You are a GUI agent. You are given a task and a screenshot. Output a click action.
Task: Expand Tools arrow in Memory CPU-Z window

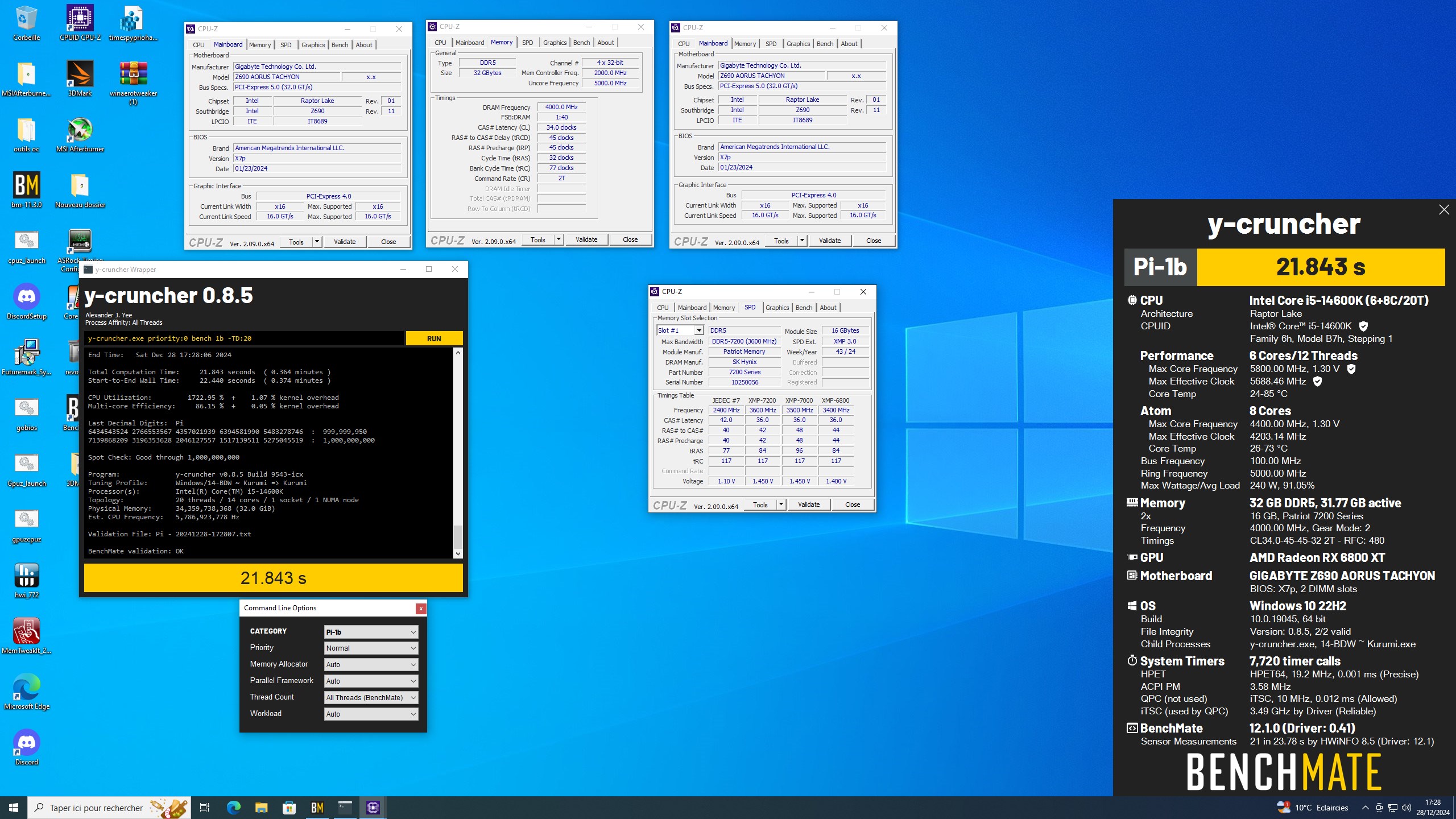(x=559, y=239)
